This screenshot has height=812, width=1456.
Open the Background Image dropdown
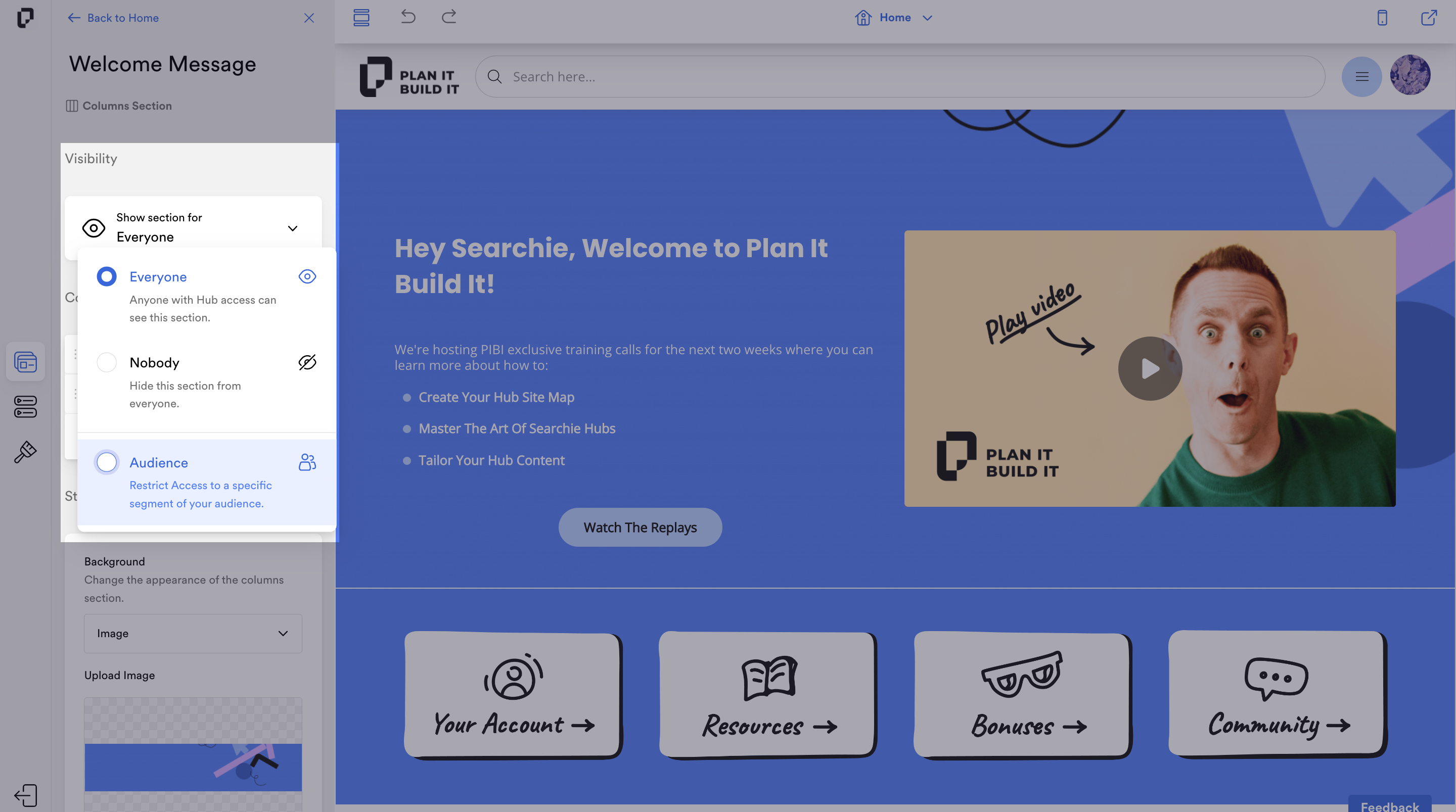click(193, 634)
